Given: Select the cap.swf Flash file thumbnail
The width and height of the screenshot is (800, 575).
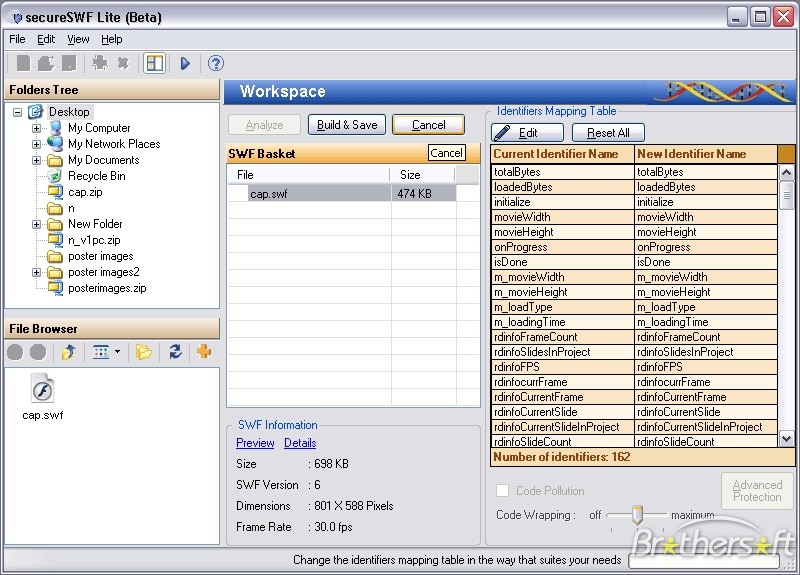Looking at the screenshot, I should pyautogui.click(x=42, y=391).
